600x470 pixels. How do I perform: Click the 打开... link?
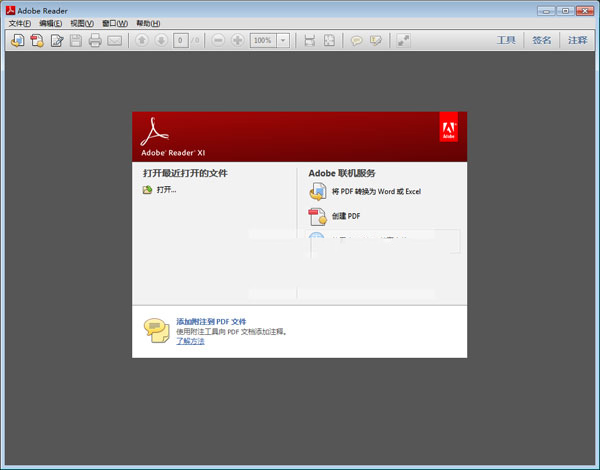pyautogui.click(x=166, y=190)
